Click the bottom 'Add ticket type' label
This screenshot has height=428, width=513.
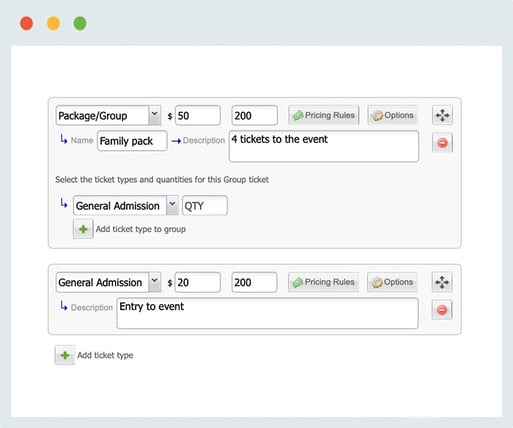[105, 355]
